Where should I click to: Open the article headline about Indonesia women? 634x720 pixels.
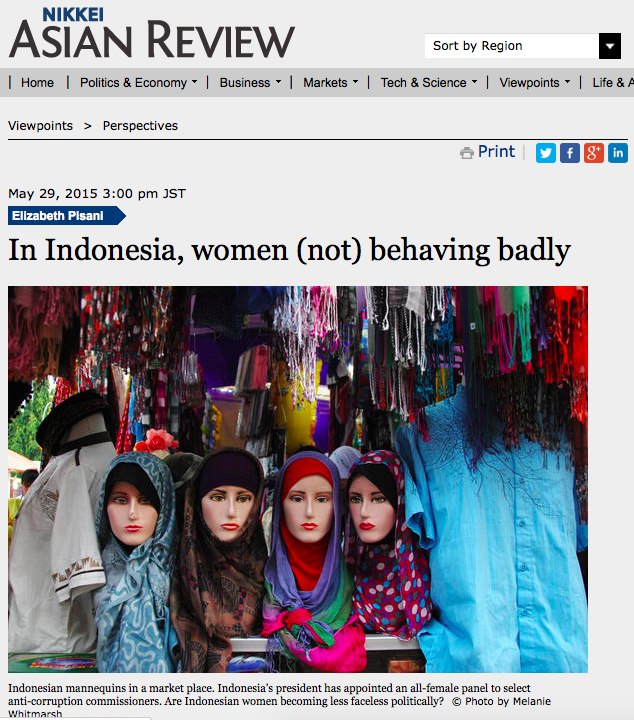click(x=289, y=250)
